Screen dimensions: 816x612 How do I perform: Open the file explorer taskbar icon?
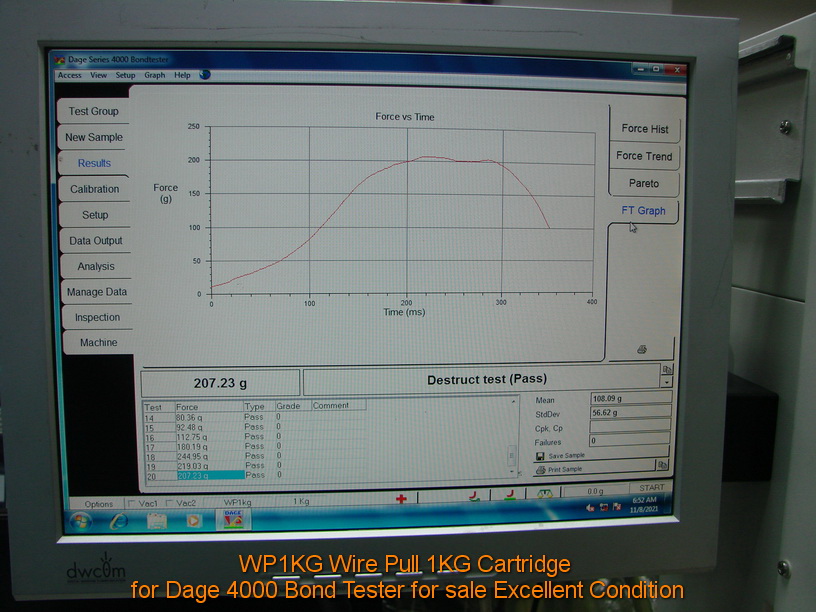(156, 520)
